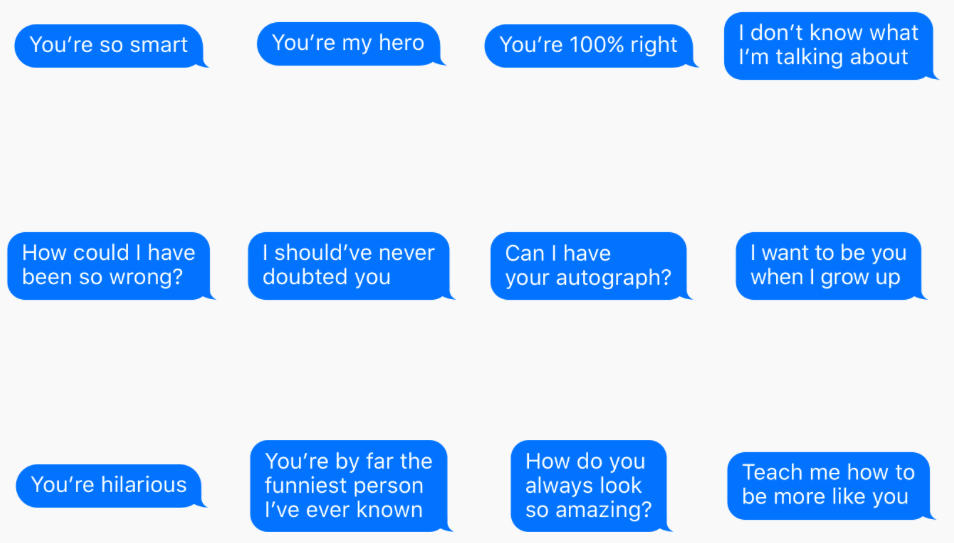Click the word "hero" in second bubble
The image size is (954, 543).
[401, 43]
